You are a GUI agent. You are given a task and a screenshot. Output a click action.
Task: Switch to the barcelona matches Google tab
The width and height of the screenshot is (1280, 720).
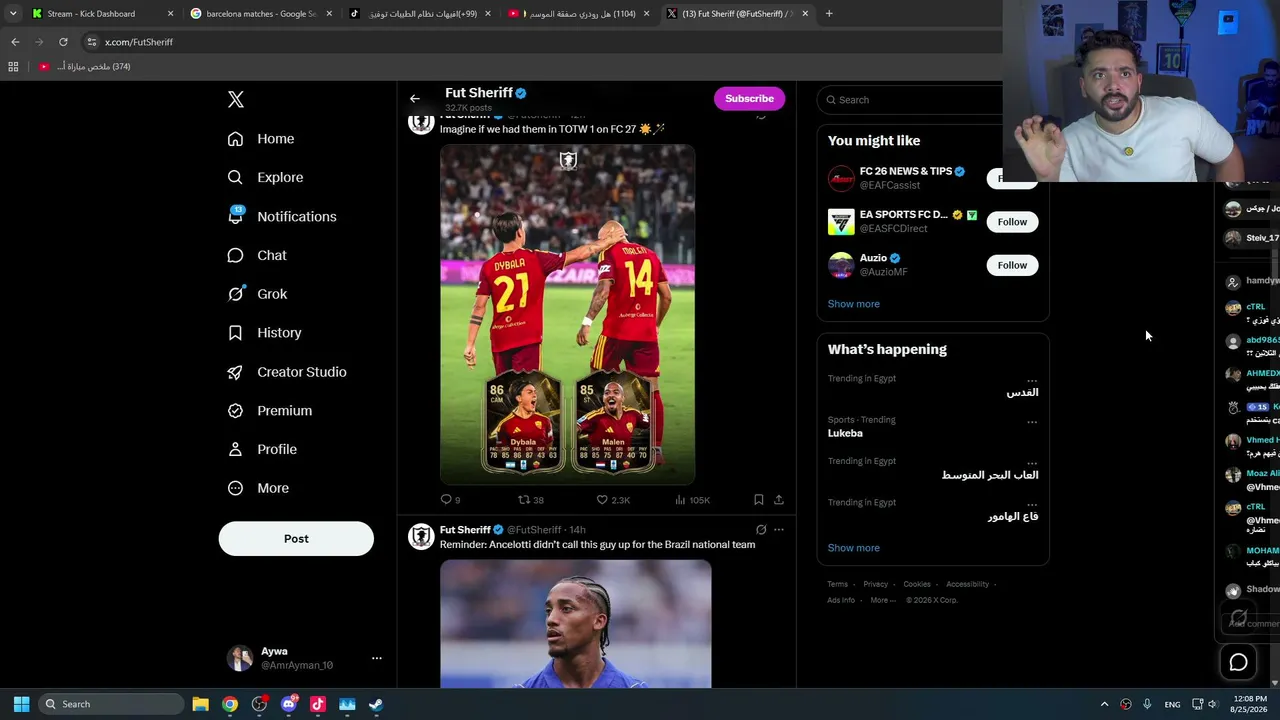(x=261, y=14)
